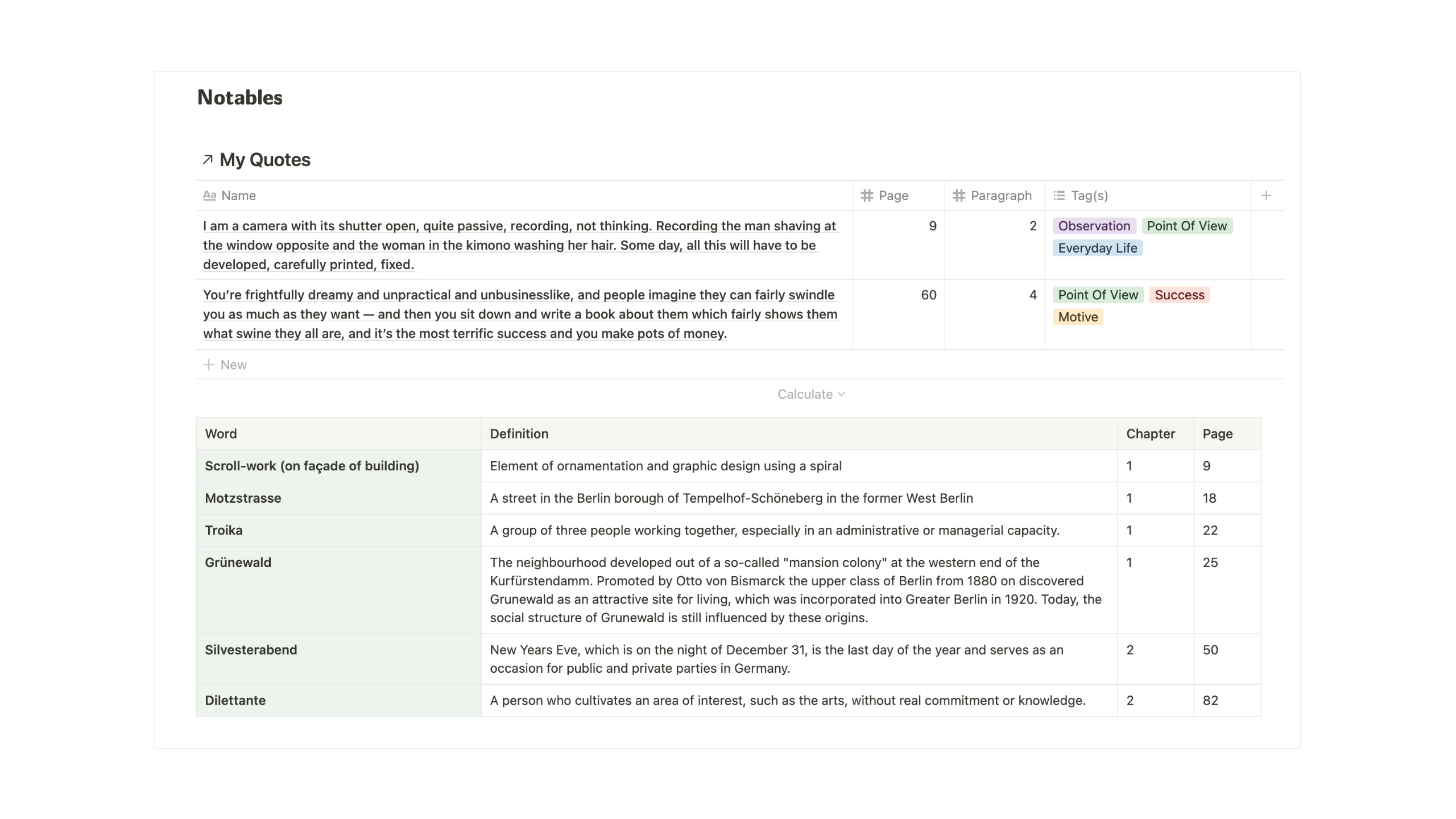Click the Chapter column header cell

tap(1156, 434)
